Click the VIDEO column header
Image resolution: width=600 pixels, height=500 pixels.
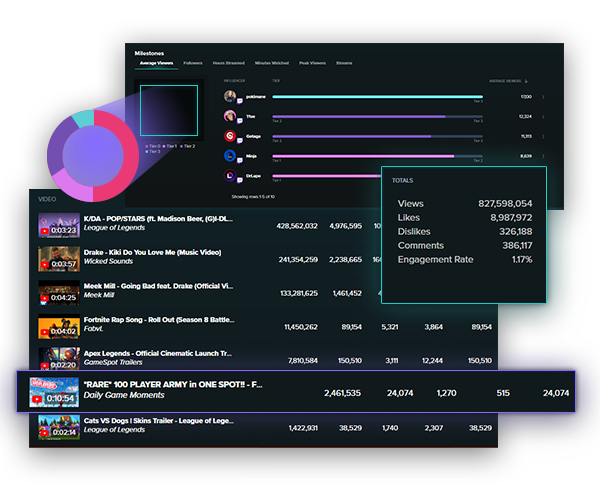(47, 199)
